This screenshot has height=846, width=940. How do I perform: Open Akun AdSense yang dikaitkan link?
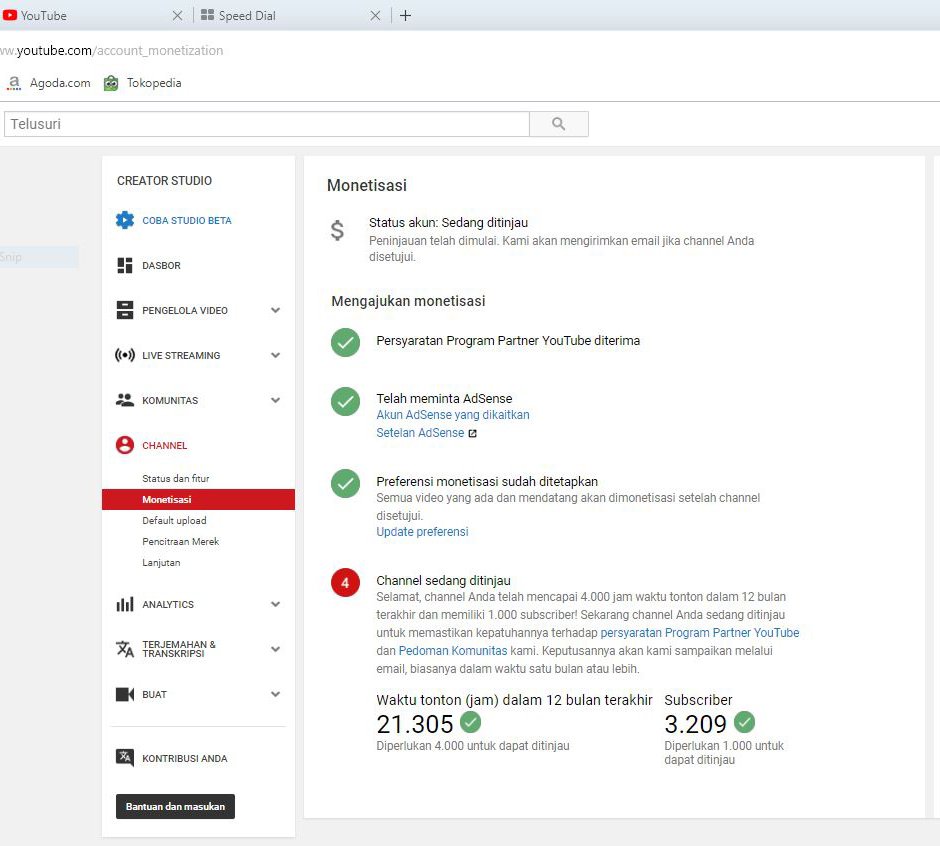click(x=453, y=415)
